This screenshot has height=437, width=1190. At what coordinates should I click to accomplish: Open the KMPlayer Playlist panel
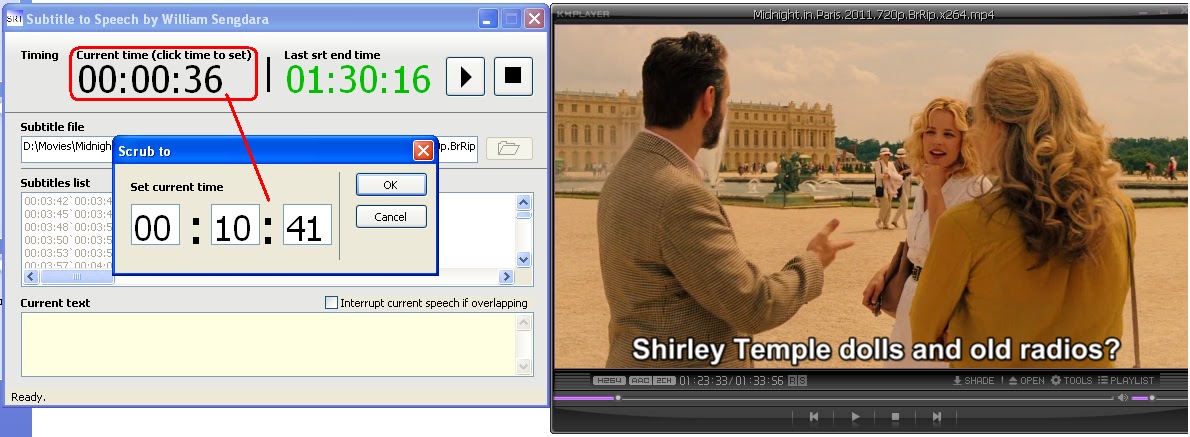pyautogui.click(x=1125, y=380)
